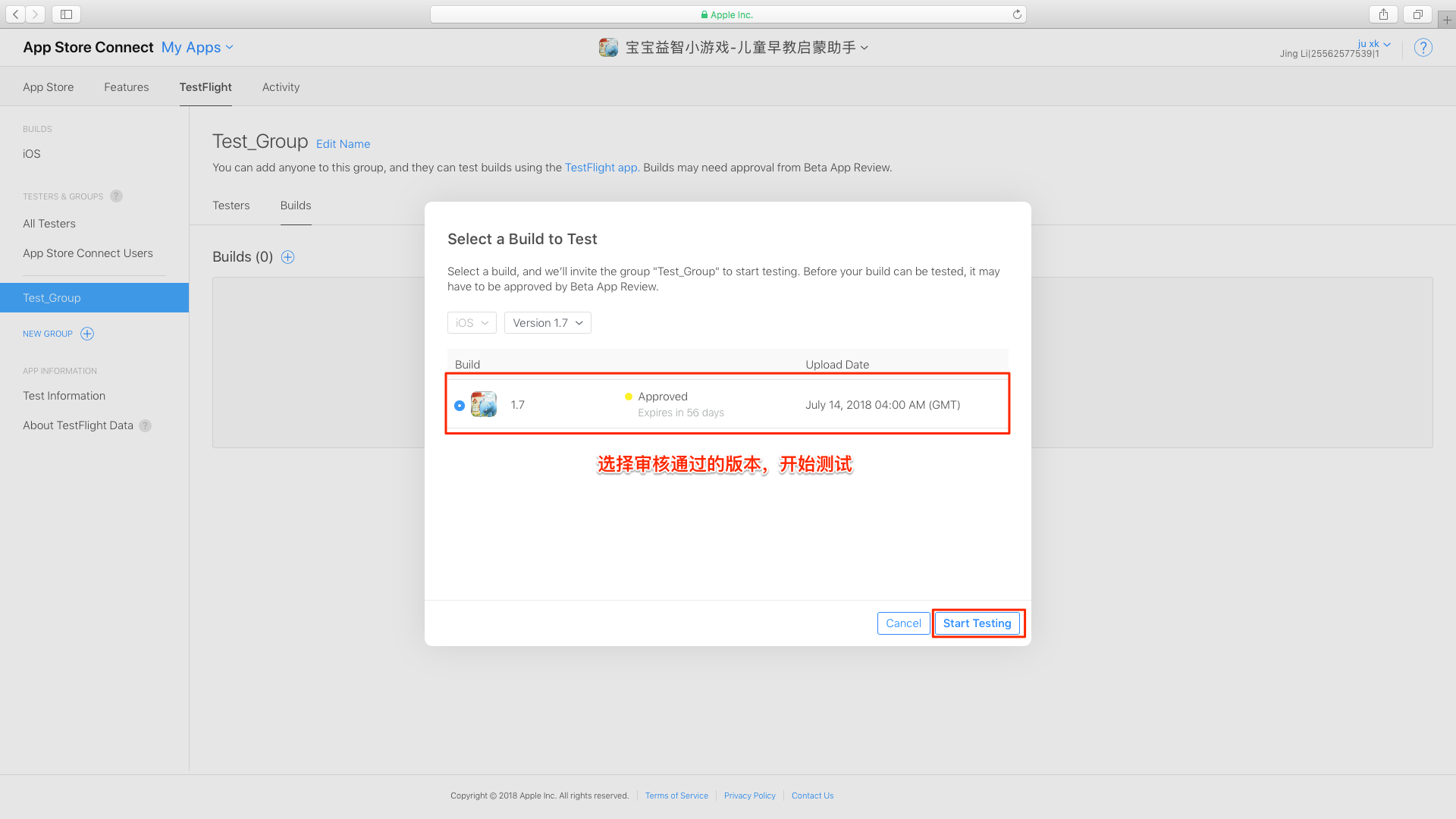The height and width of the screenshot is (819, 1456).
Task: Open the ju xk account menu
Action: 1373,44
